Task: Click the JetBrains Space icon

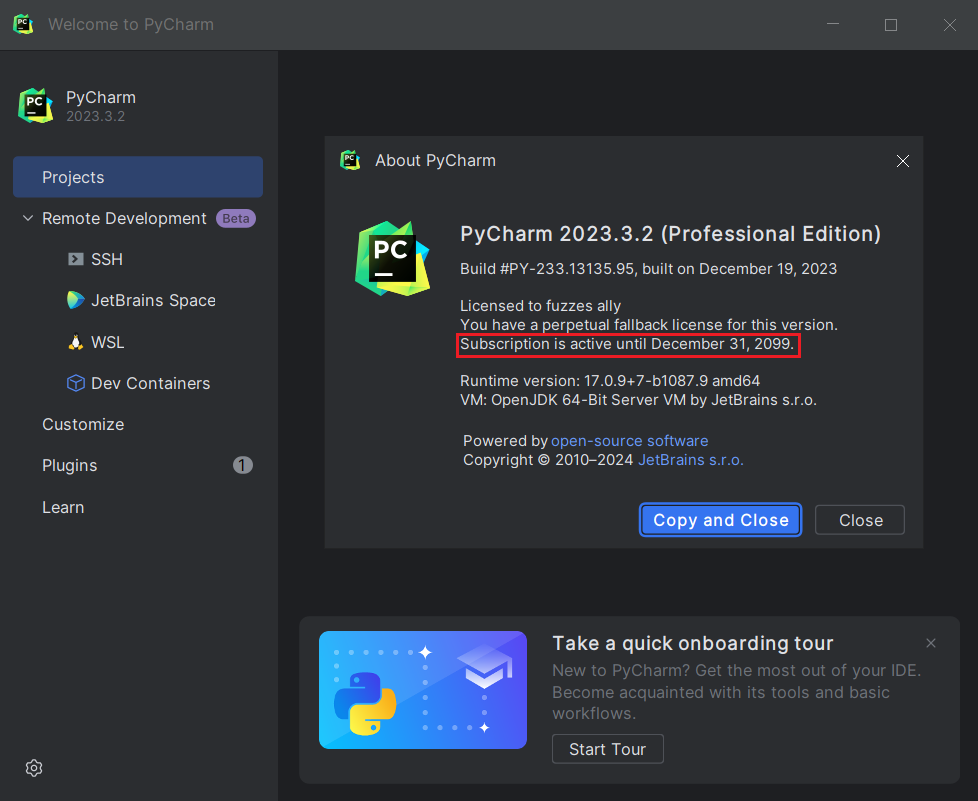Action: pyautogui.click(x=75, y=300)
